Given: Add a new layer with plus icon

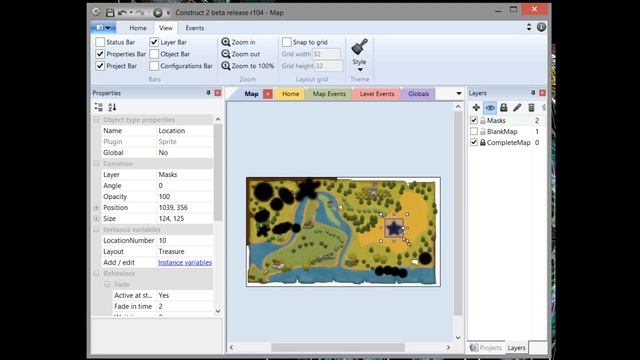Looking at the screenshot, I should tap(476, 107).
